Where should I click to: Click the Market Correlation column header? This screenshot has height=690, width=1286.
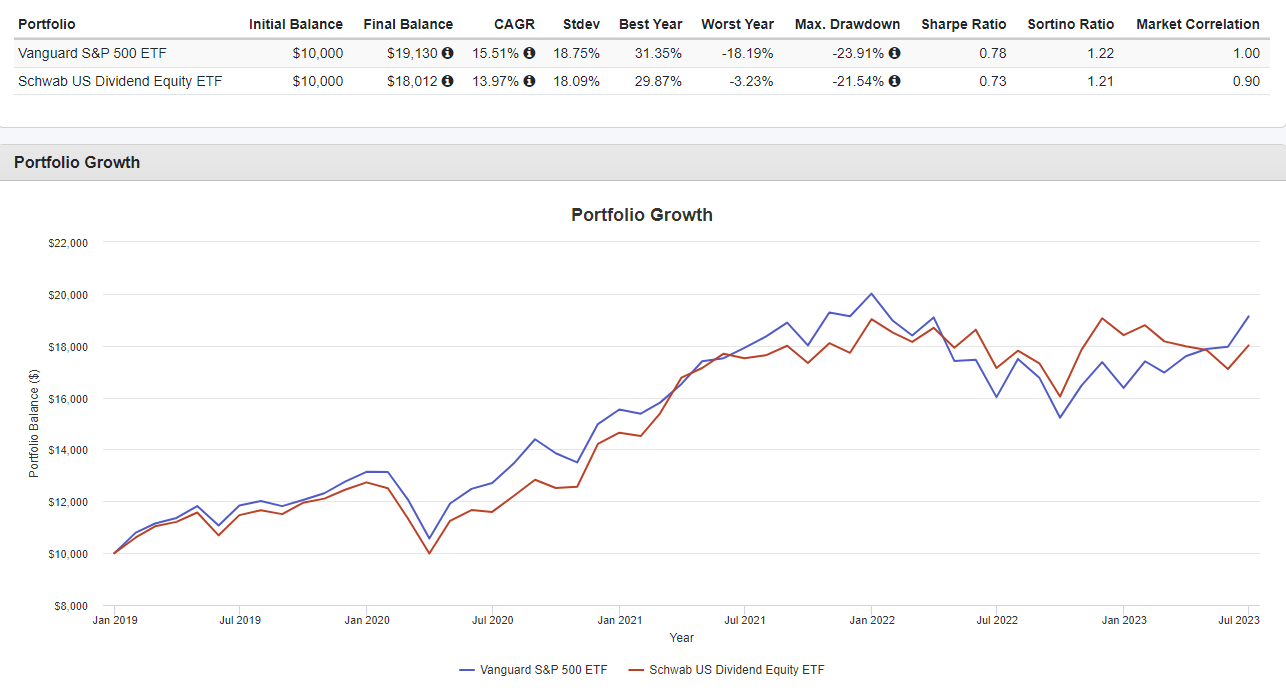(x=1198, y=24)
